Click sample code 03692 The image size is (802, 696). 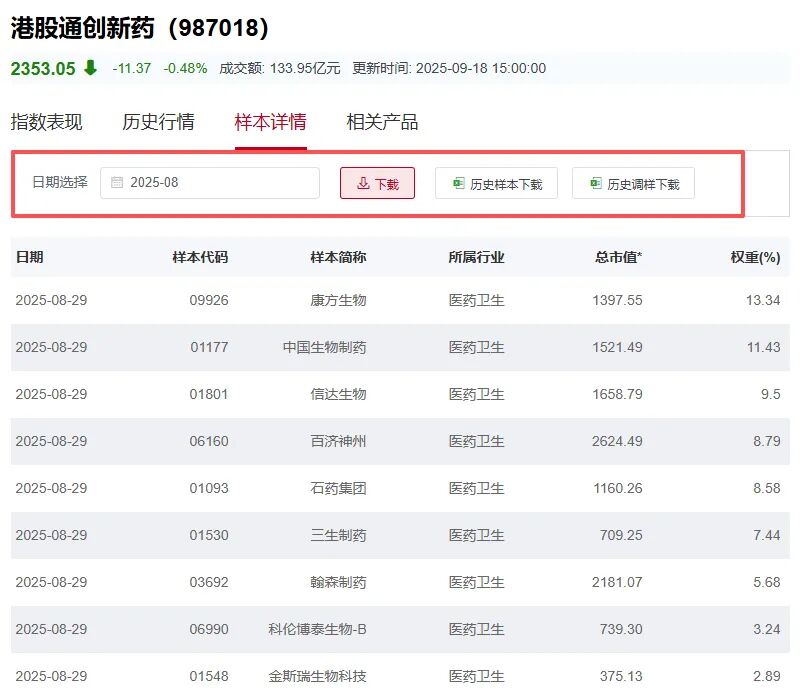pos(209,582)
